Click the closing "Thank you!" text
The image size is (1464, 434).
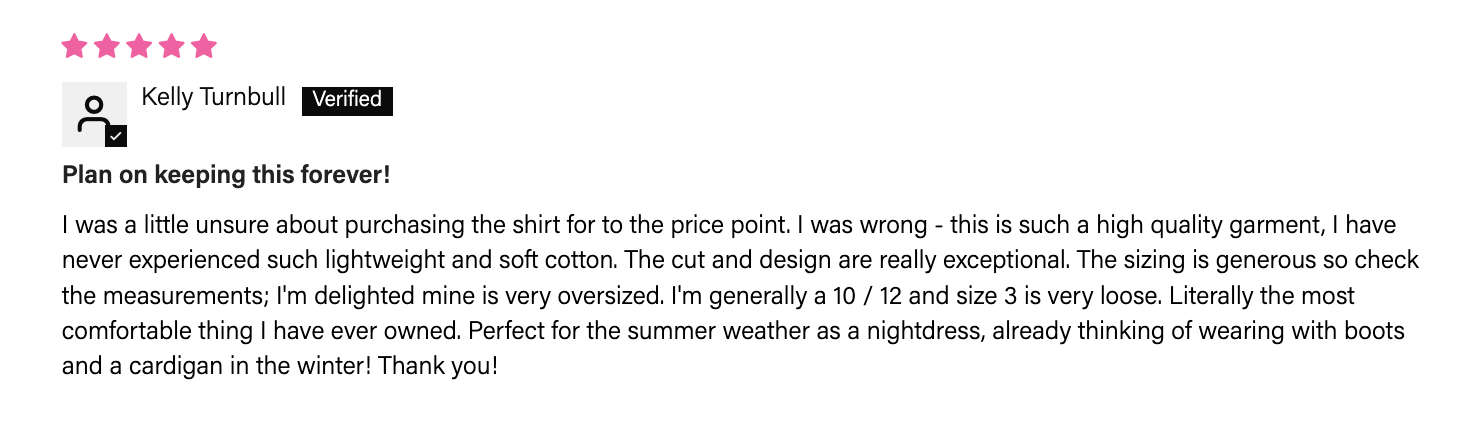[x=438, y=366]
